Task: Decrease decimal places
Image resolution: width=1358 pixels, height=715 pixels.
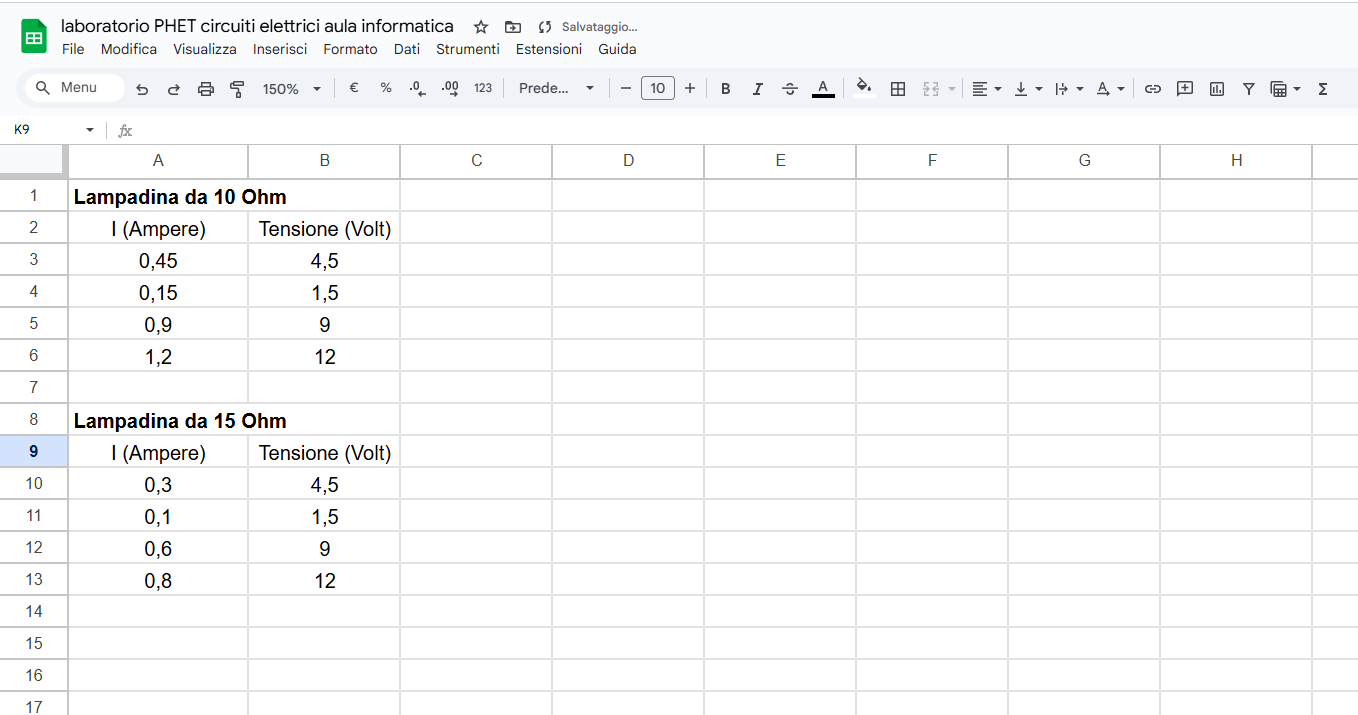Action: (x=418, y=89)
